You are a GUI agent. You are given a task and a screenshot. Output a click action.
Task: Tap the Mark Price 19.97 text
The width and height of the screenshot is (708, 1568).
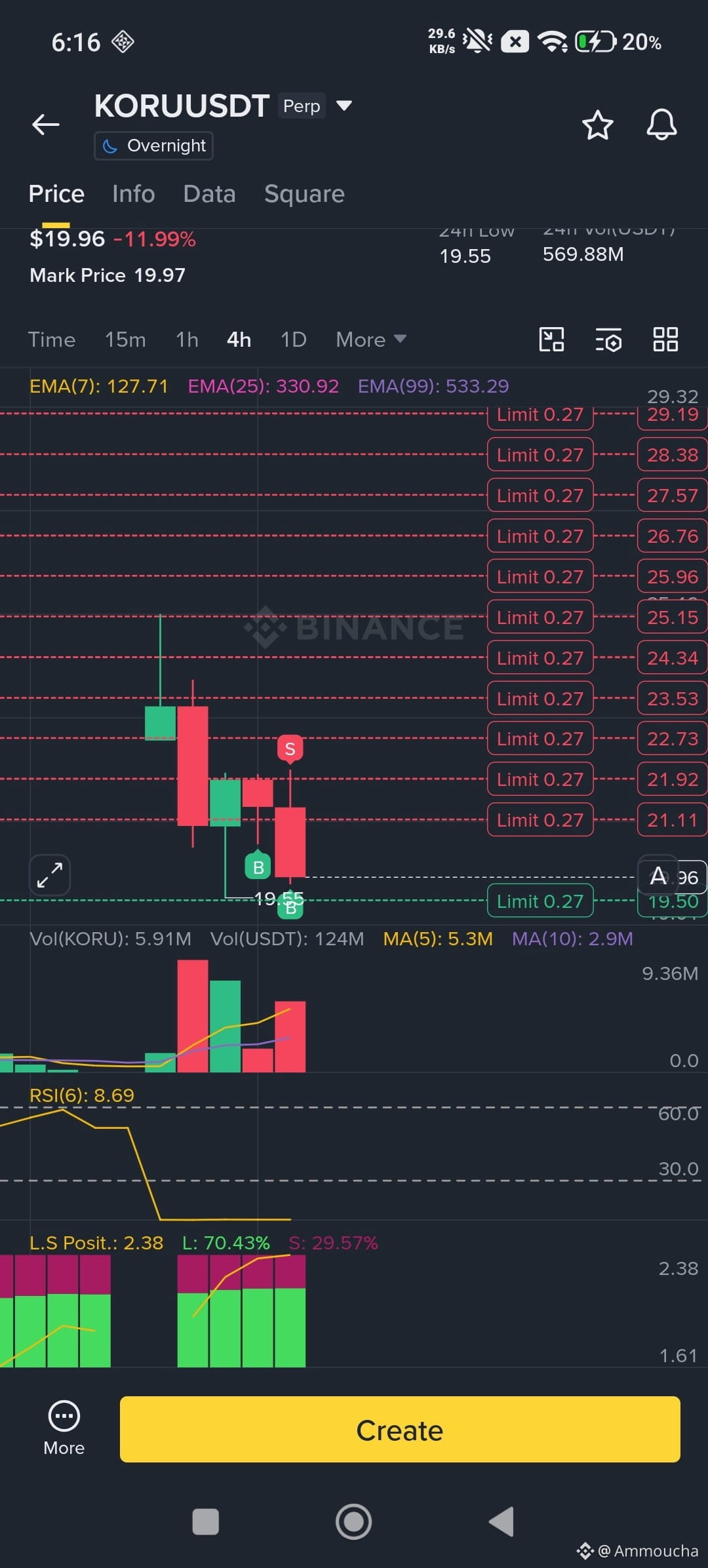point(108,275)
